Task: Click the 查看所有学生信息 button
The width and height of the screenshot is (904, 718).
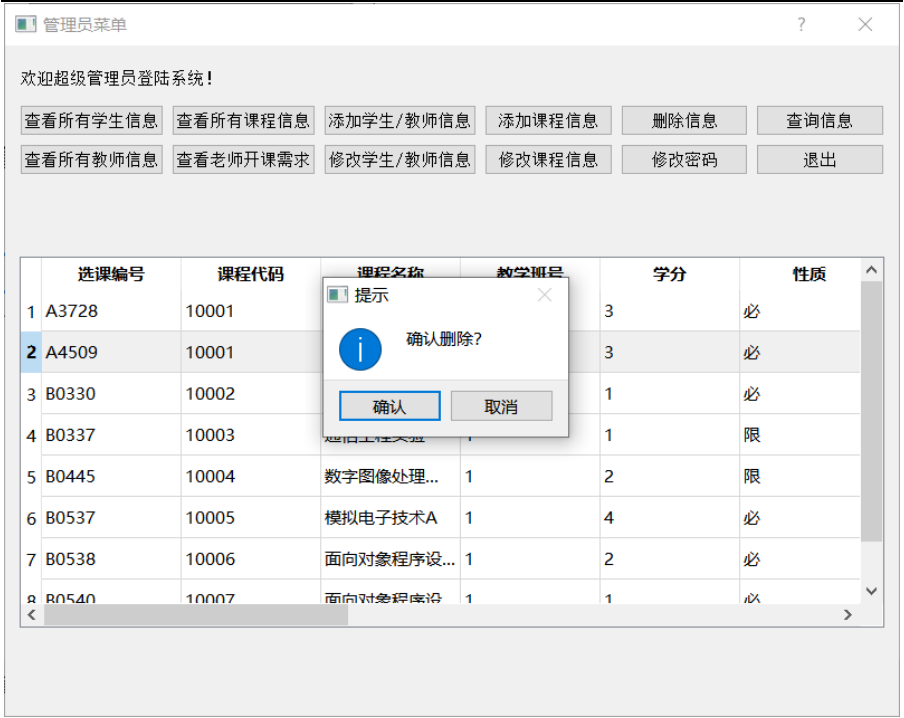Action: 91,121
